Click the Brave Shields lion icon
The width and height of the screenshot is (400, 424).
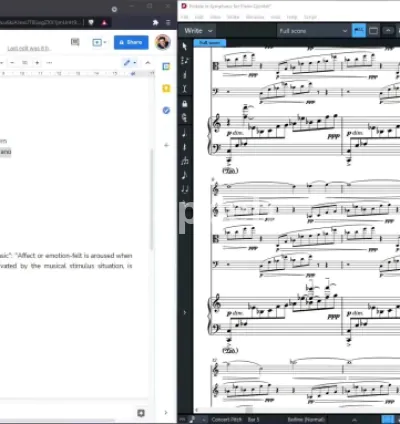tap(91, 22)
